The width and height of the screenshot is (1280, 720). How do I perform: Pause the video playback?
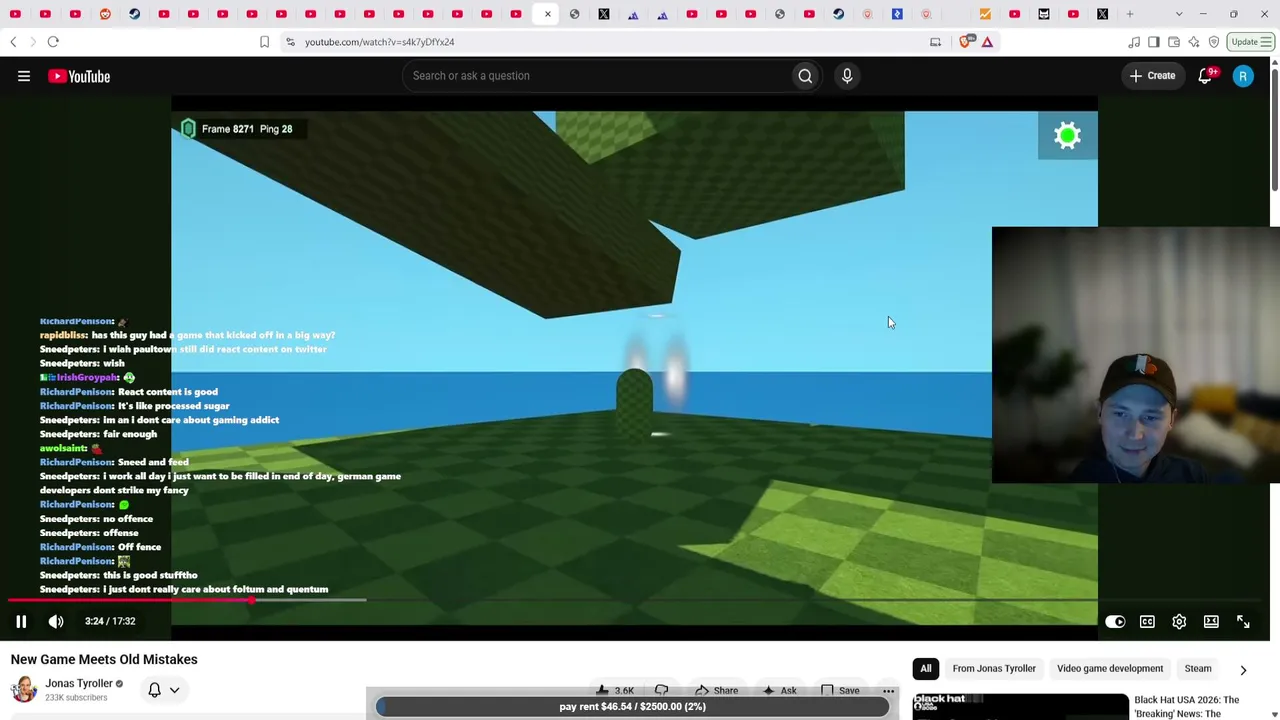[x=21, y=621]
